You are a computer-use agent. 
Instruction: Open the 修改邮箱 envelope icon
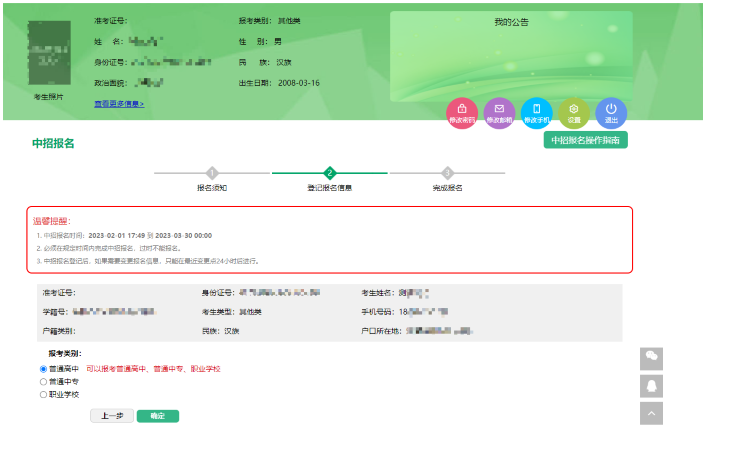499,112
